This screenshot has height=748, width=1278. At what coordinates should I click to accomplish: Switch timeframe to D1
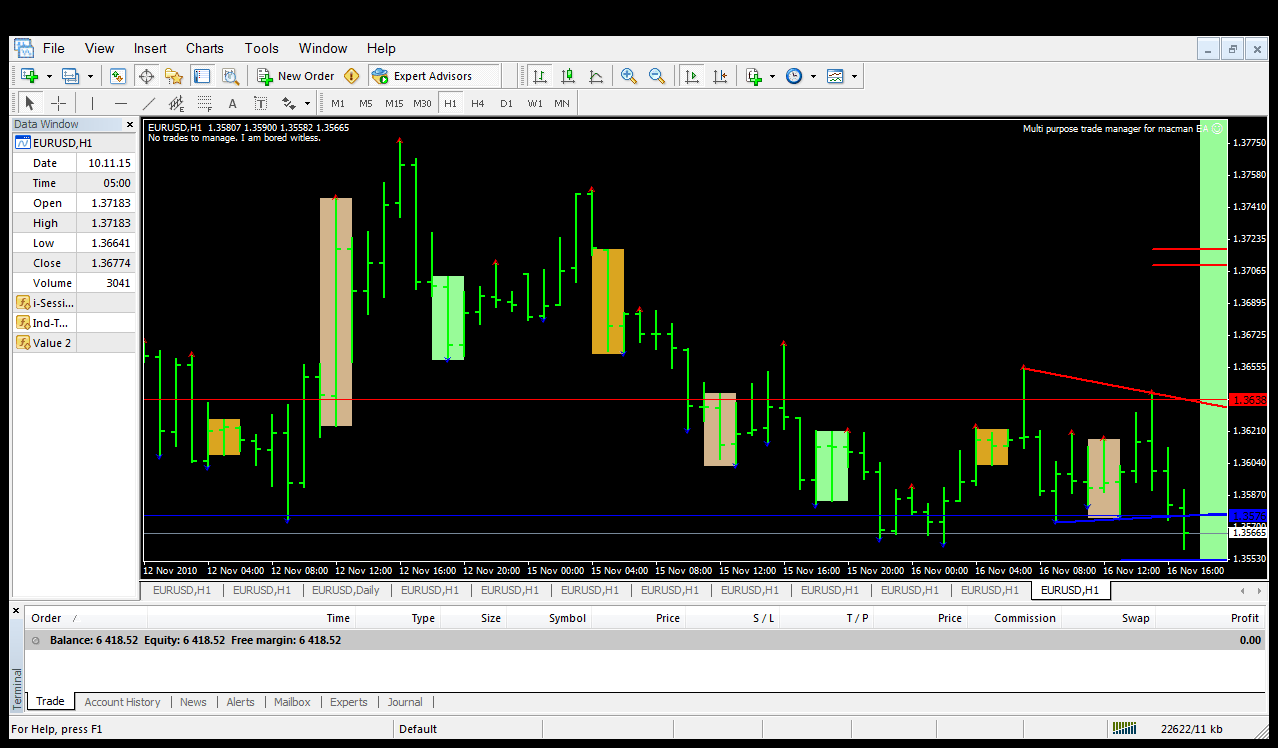click(x=506, y=103)
